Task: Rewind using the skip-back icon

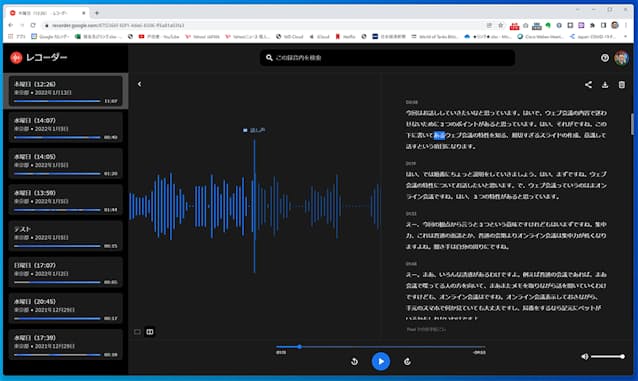Action: pyautogui.click(x=354, y=361)
